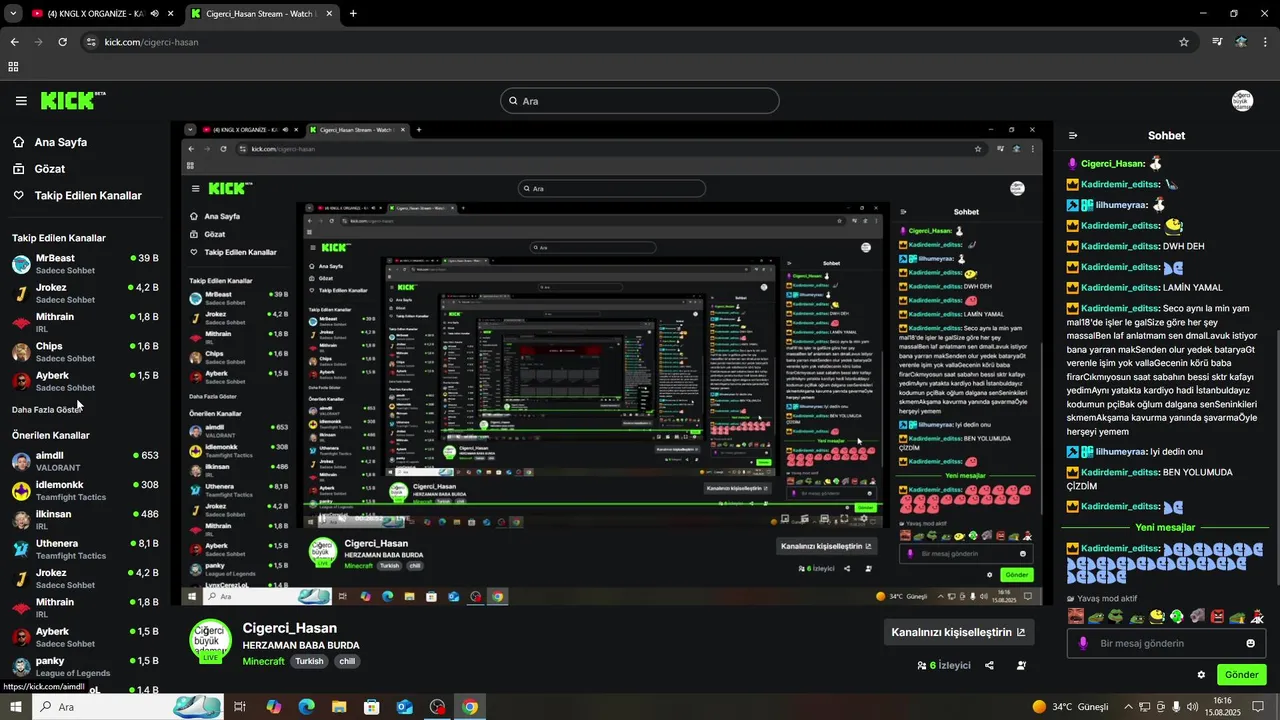The height and width of the screenshot is (720, 1280).
Task: Open Takip Edilen Kanallar menu entry
Action: (x=77, y=196)
